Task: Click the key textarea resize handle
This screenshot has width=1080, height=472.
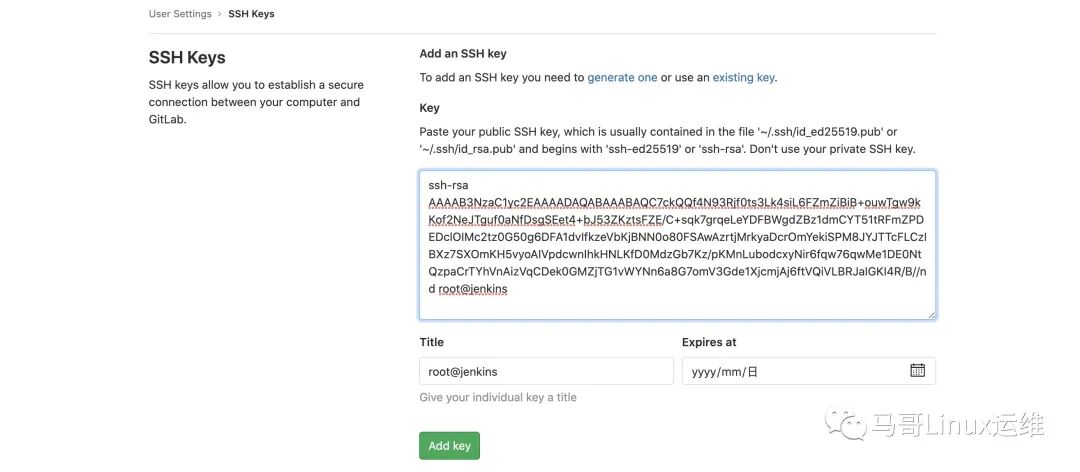Action: point(930,314)
